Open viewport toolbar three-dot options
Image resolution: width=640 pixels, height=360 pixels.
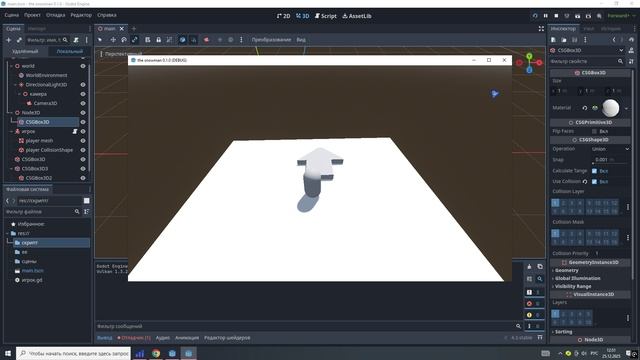(241, 40)
